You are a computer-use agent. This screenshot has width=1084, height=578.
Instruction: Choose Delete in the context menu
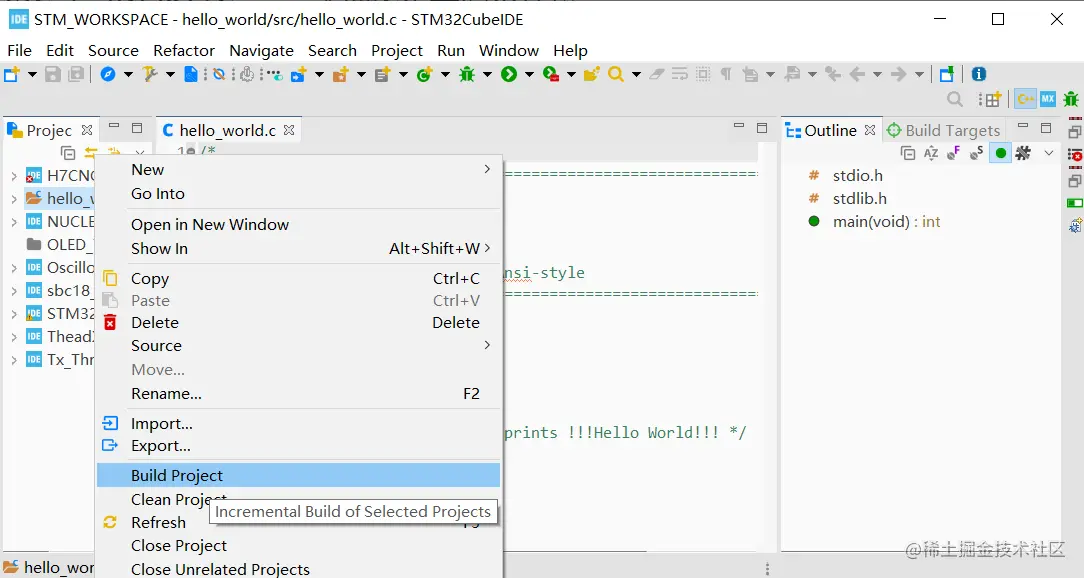click(298, 322)
